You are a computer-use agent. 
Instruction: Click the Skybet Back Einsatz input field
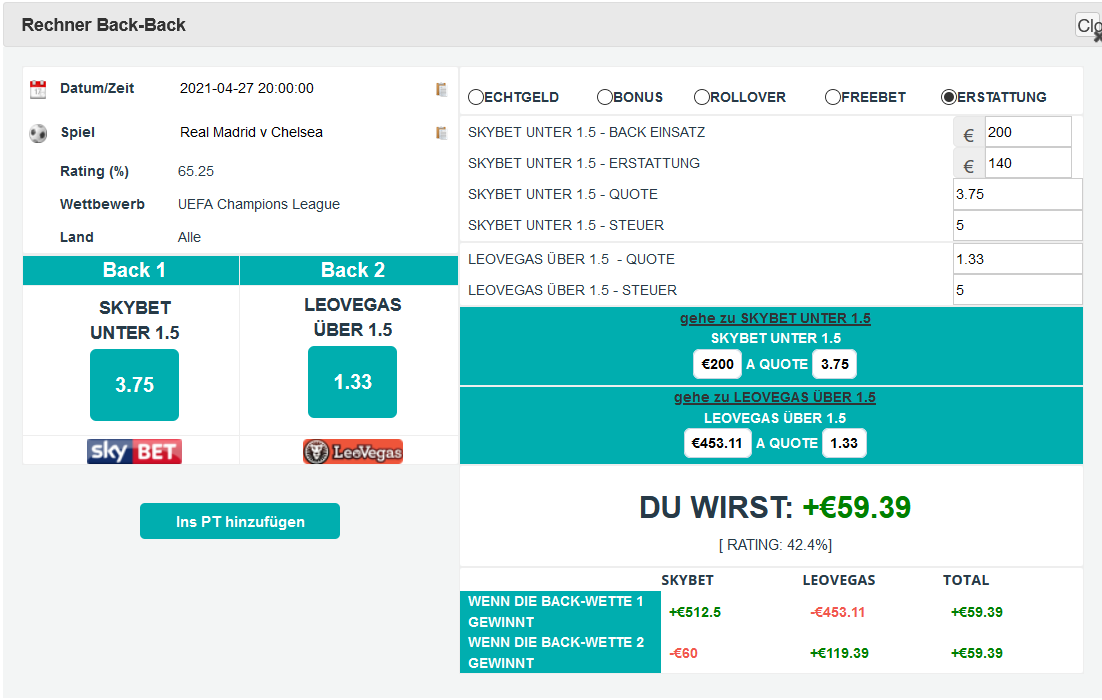(x=1027, y=132)
